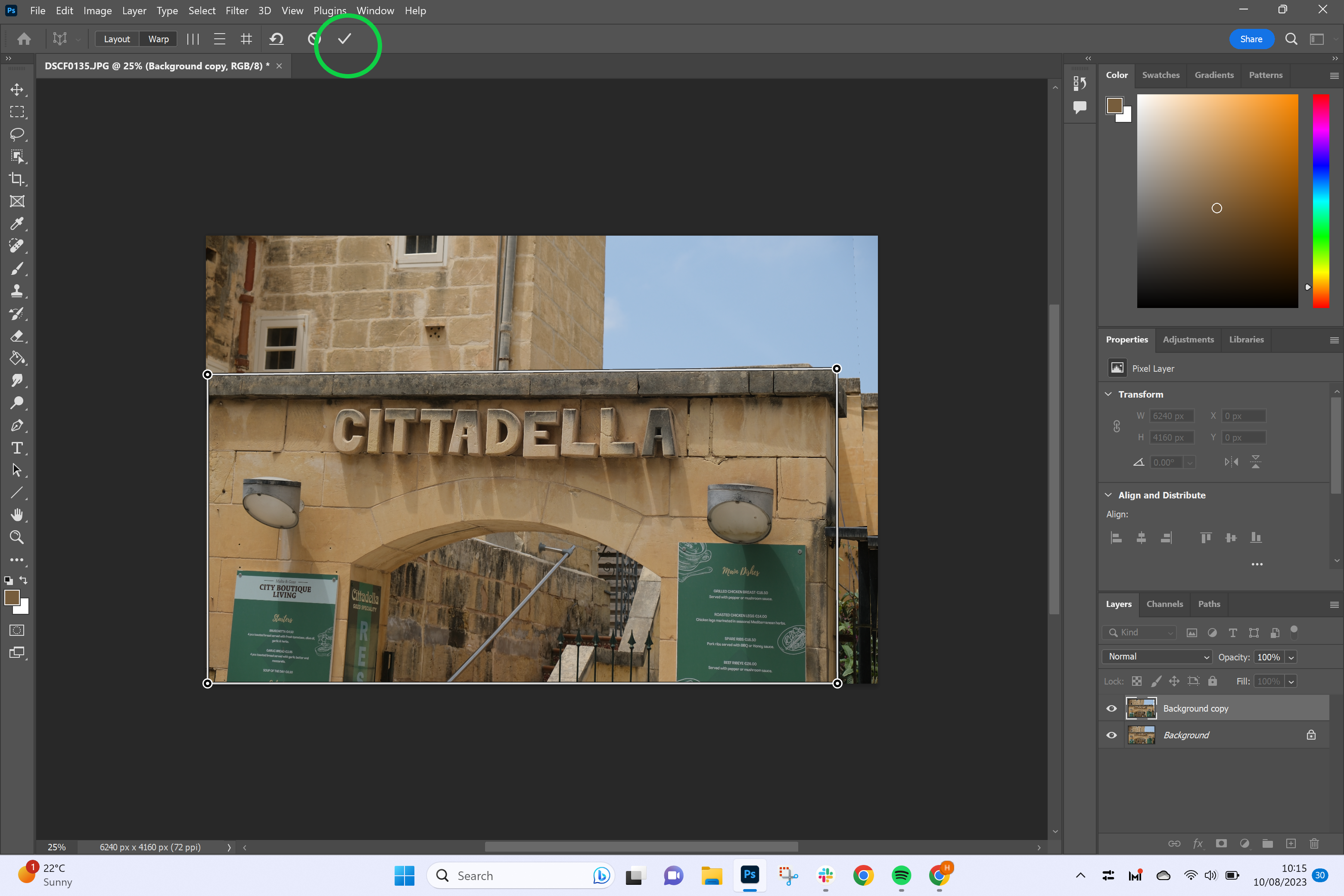The height and width of the screenshot is (896, 1344).
Task: Switch to the Swatches tab
Action: 1160,75
